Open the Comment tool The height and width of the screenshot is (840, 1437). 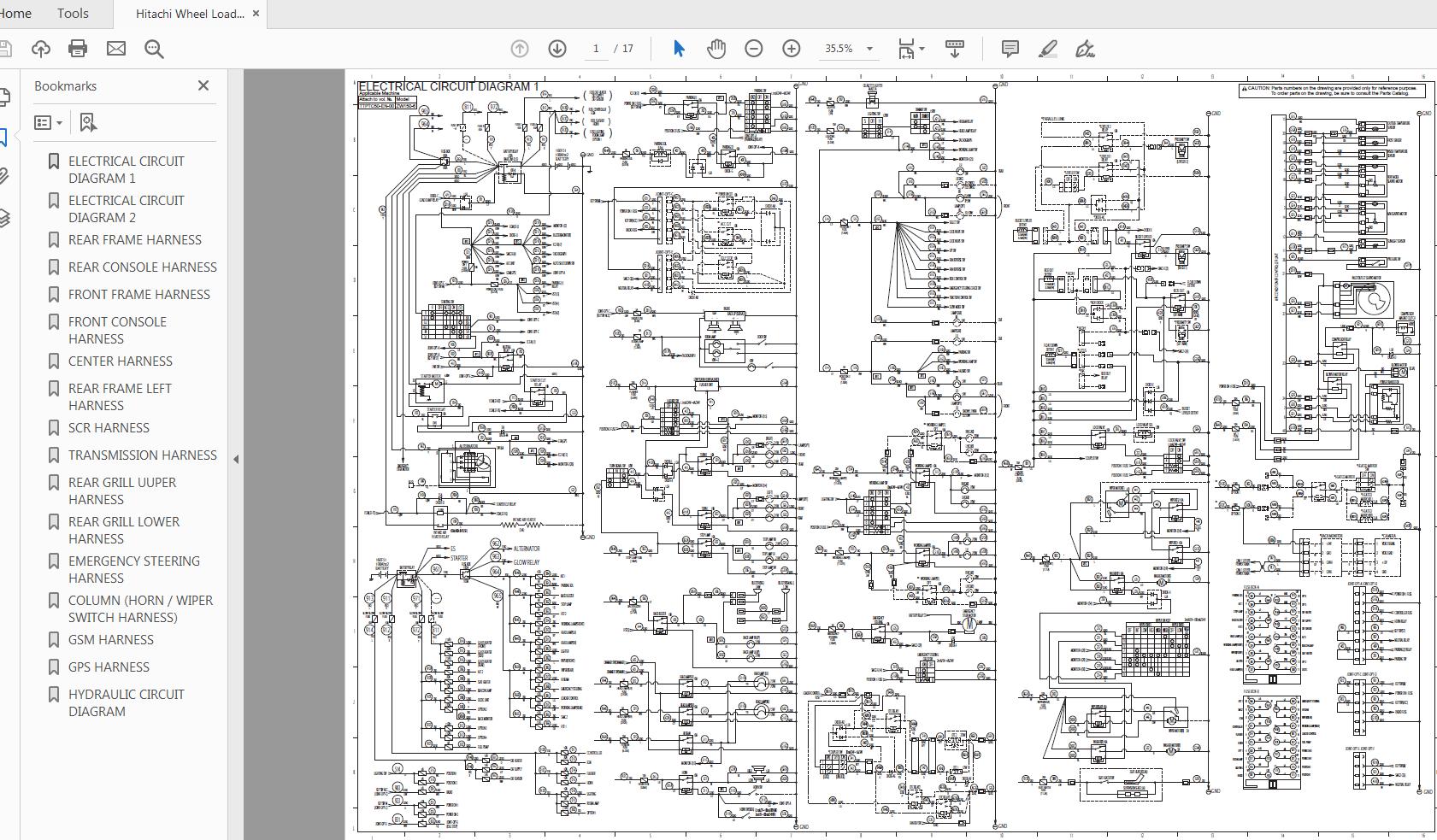pos(1011,49)
